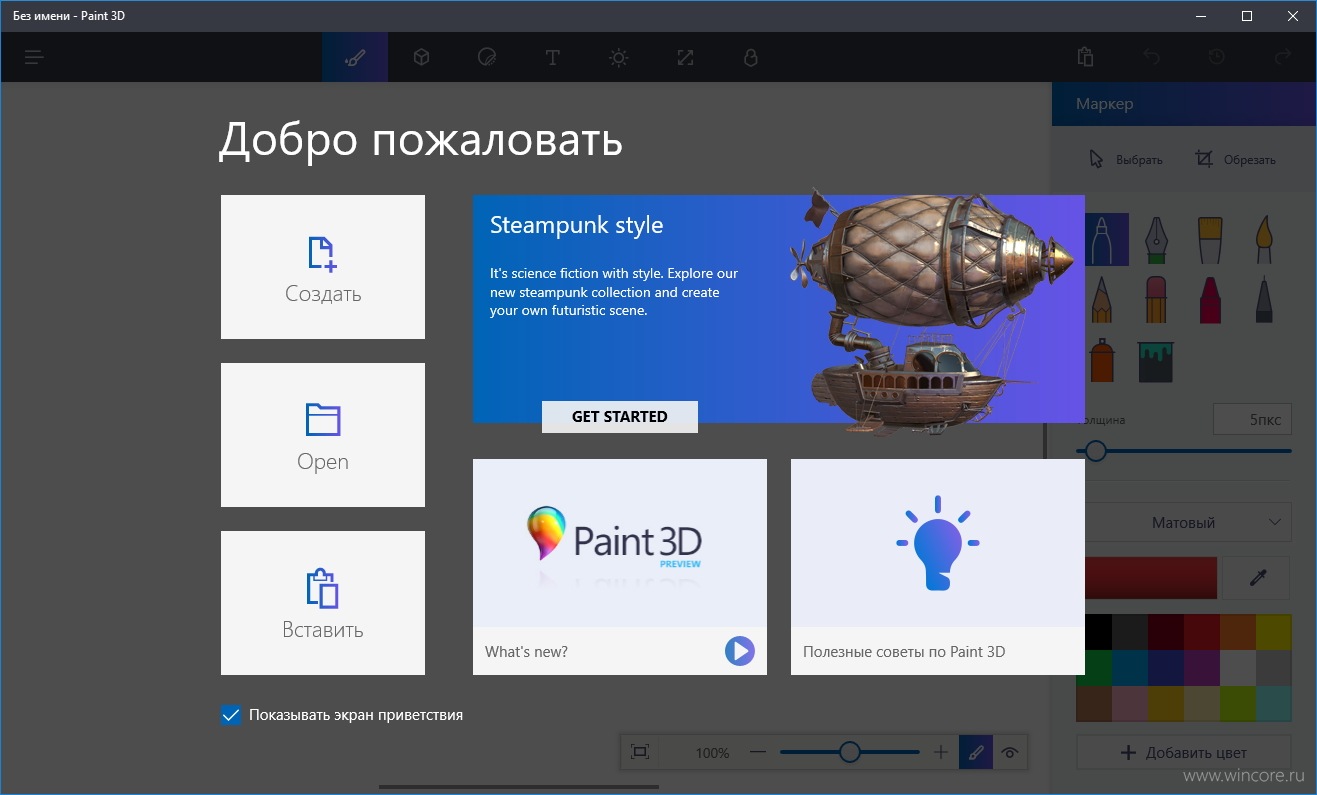The height and width of the screenshot is (795, 1317).
Task: Open the hamburger expand menu
Action: (35, 58)
